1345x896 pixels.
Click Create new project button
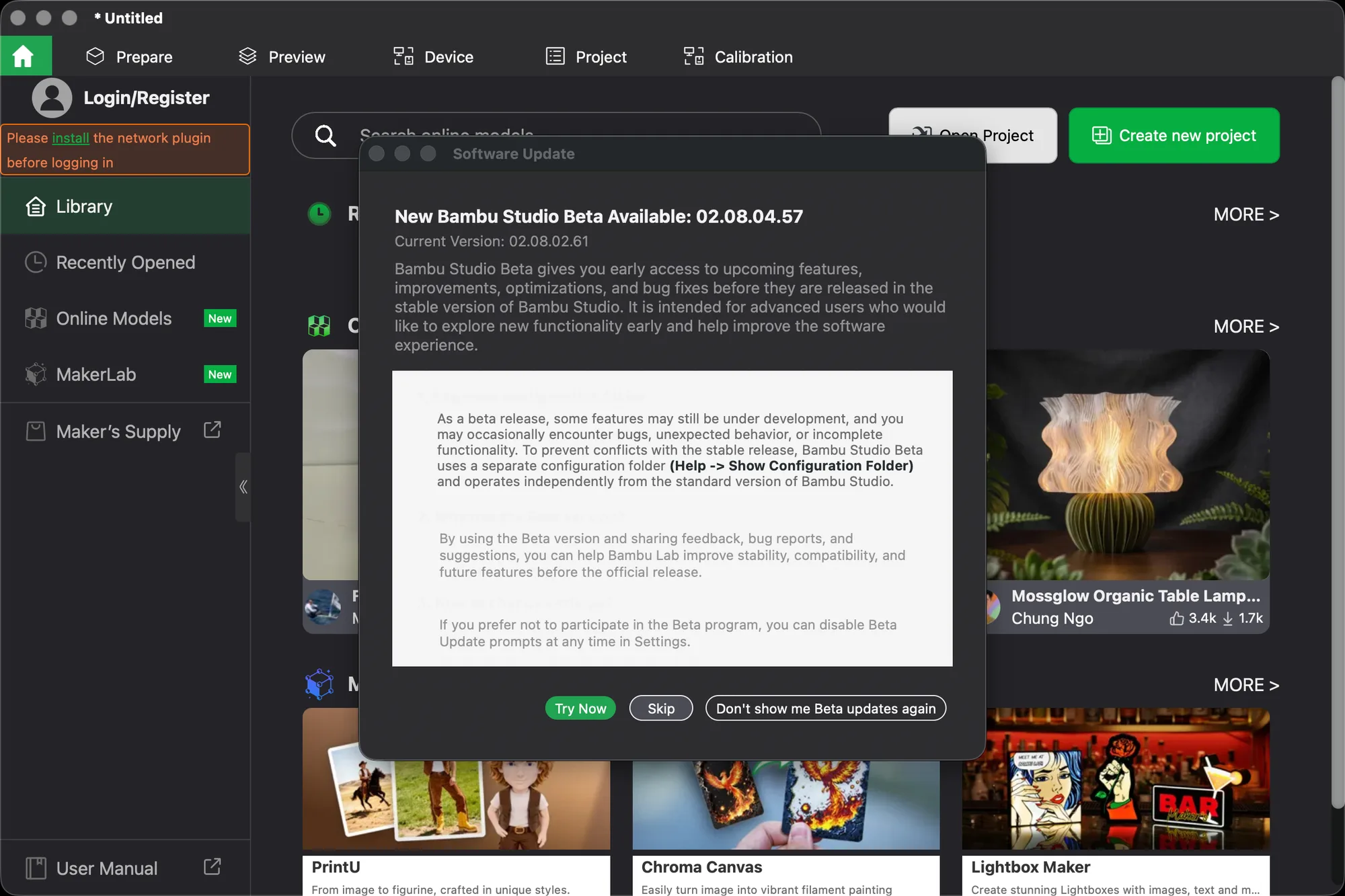pos(1174,135)
